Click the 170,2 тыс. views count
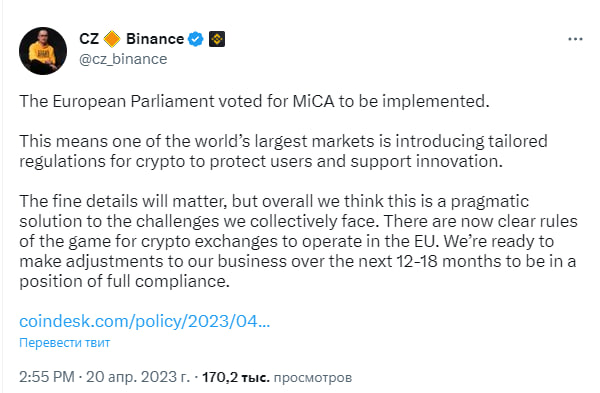Screen dimensions: 600x393 [x=236, y=377]
